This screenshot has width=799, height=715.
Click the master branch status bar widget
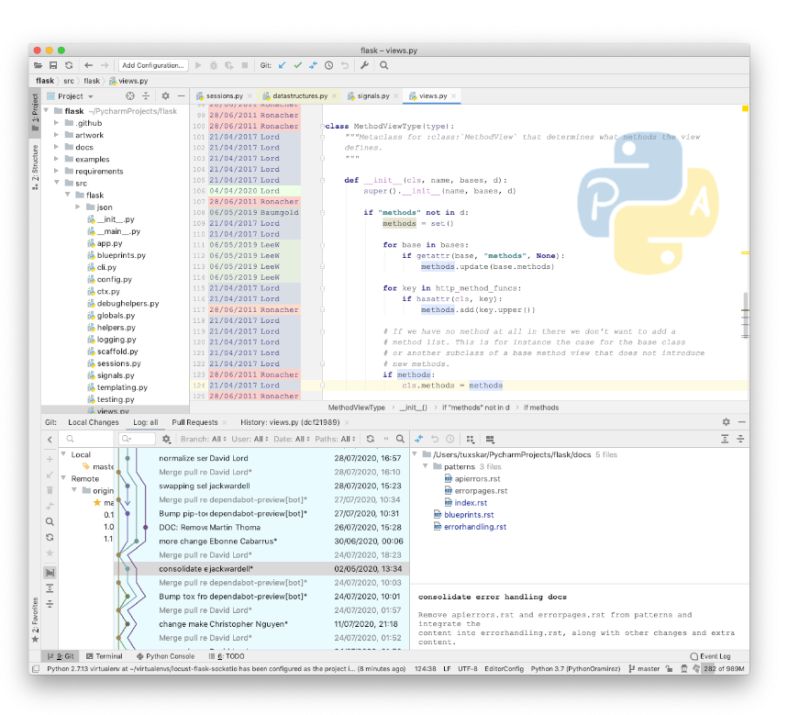tap(644, 669)
